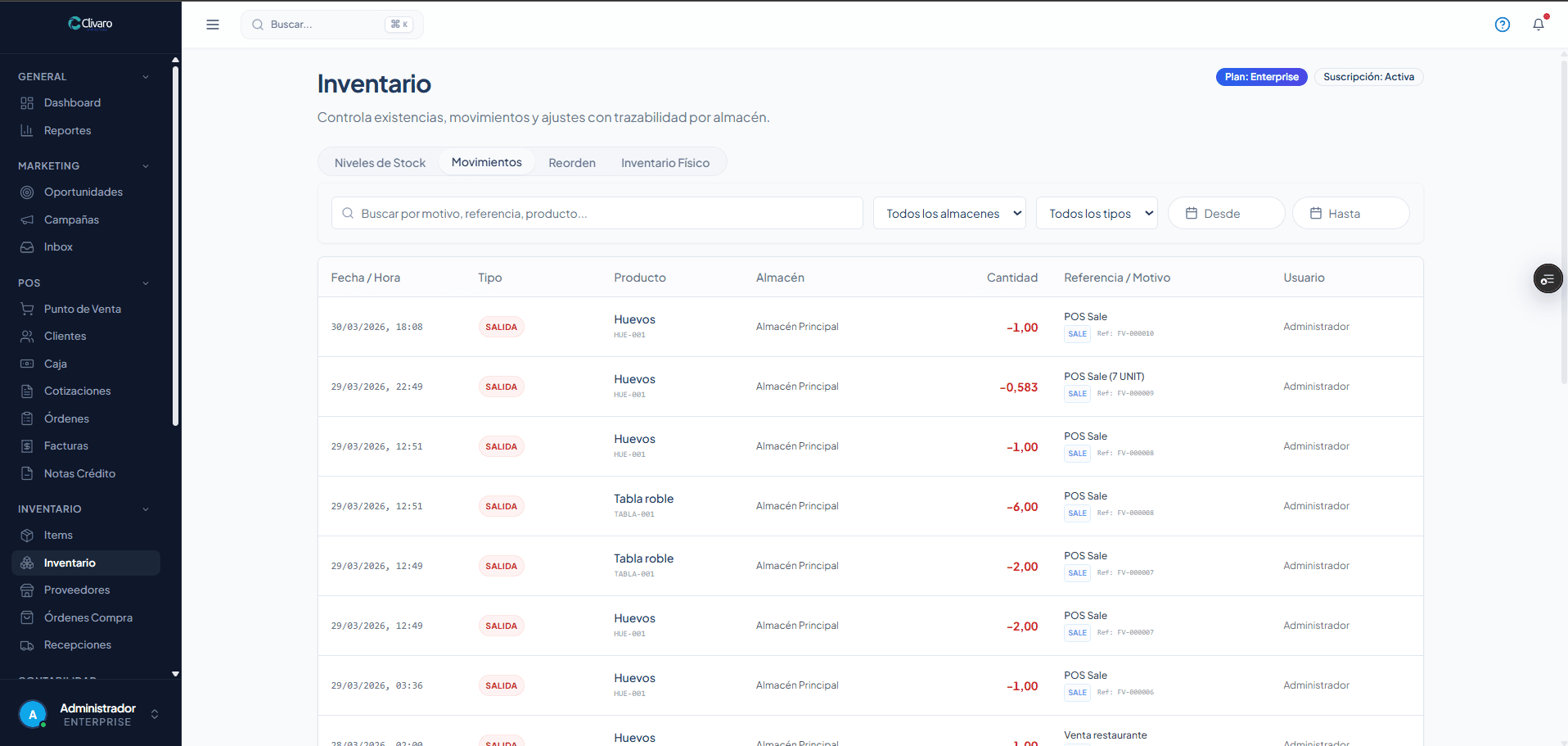Open the notifications bell icon
The width and height of the screenshot is (1568, 746).
[1539, 25]
